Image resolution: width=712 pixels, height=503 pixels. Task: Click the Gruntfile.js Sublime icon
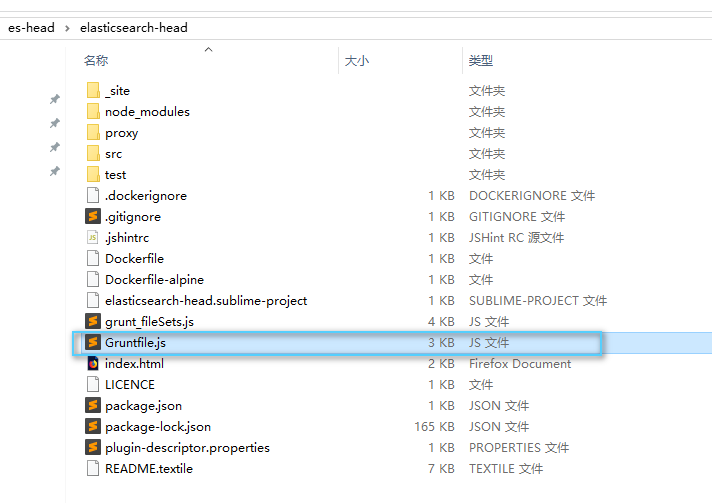pyautogui.click(x=93, y=342)
